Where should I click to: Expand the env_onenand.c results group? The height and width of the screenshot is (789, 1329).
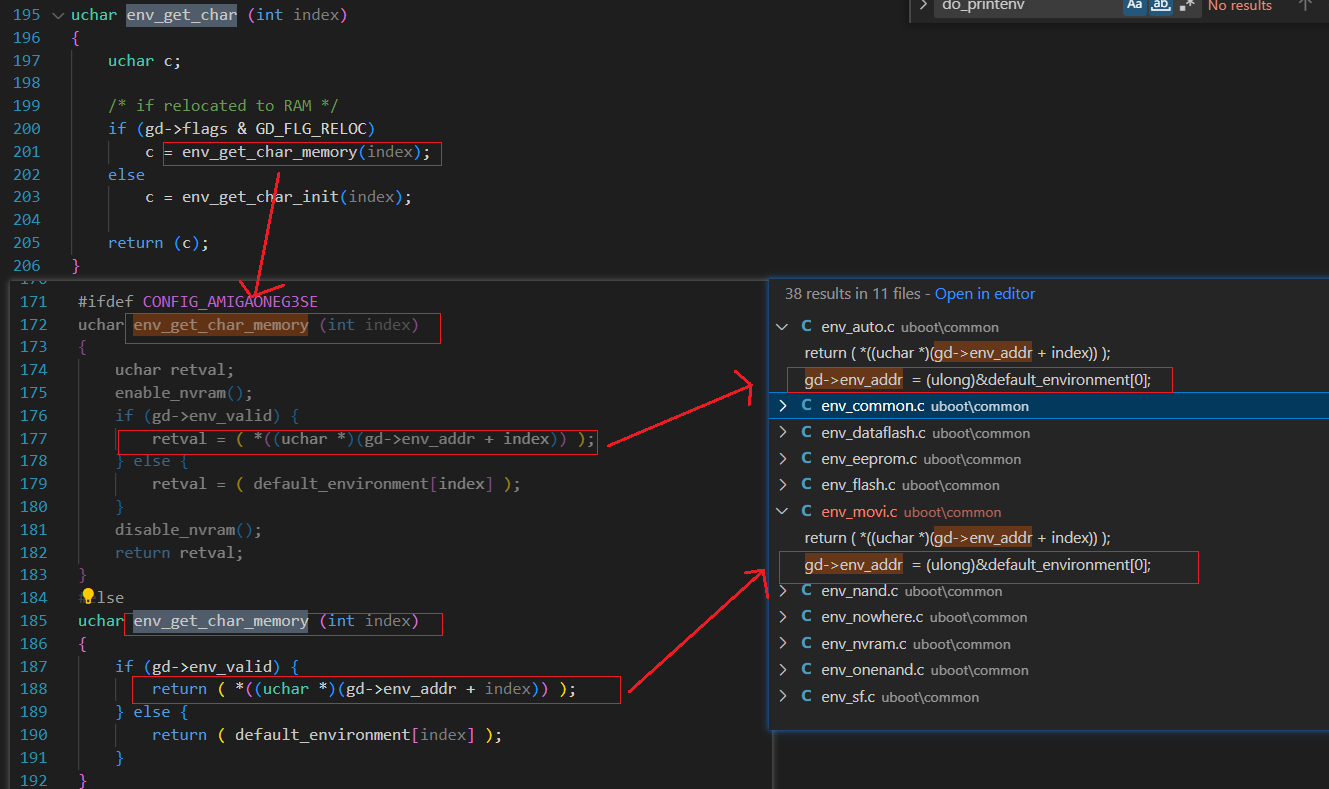[x=782, y=670]
